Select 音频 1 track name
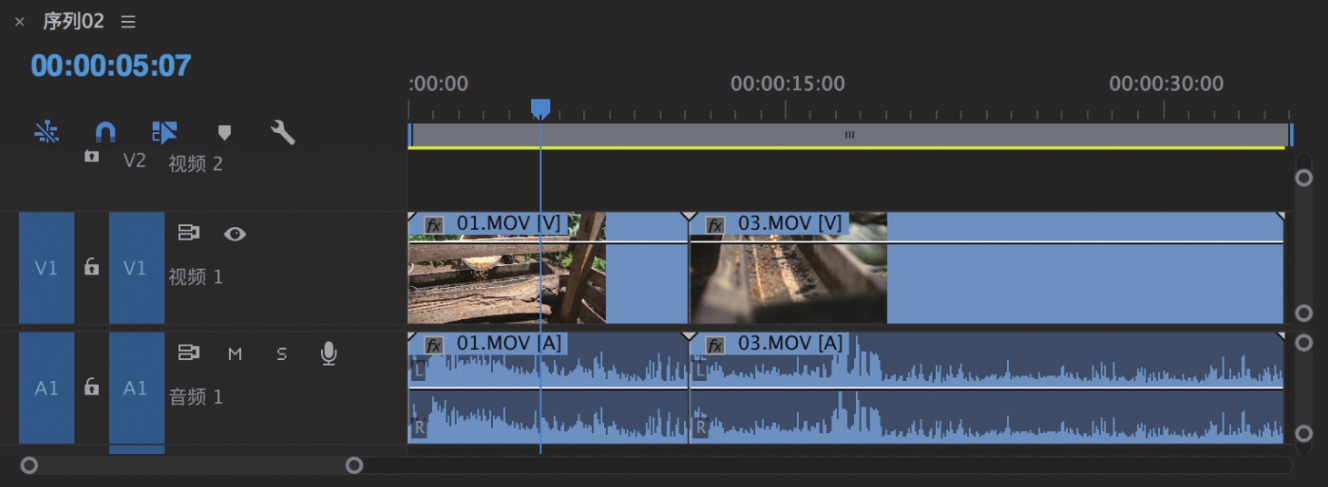1328x487 pixels. click(195, 397)
